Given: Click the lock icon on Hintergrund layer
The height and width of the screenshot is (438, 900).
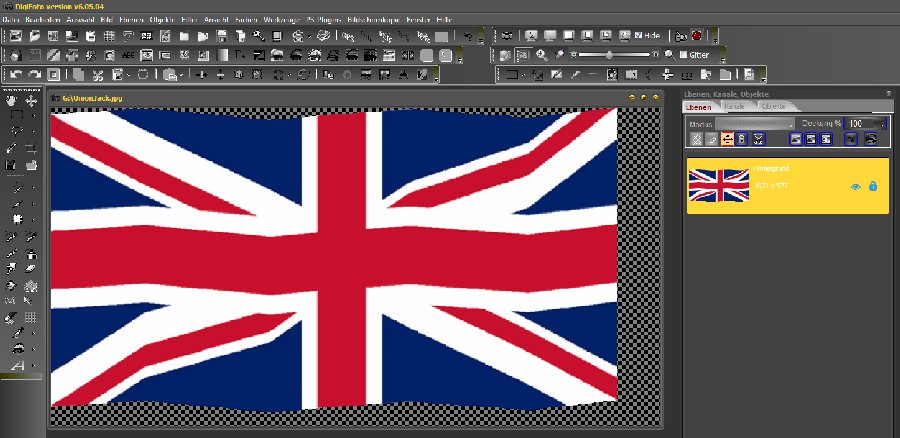Looking at the screenshot, I should click(x=873, y=186).
